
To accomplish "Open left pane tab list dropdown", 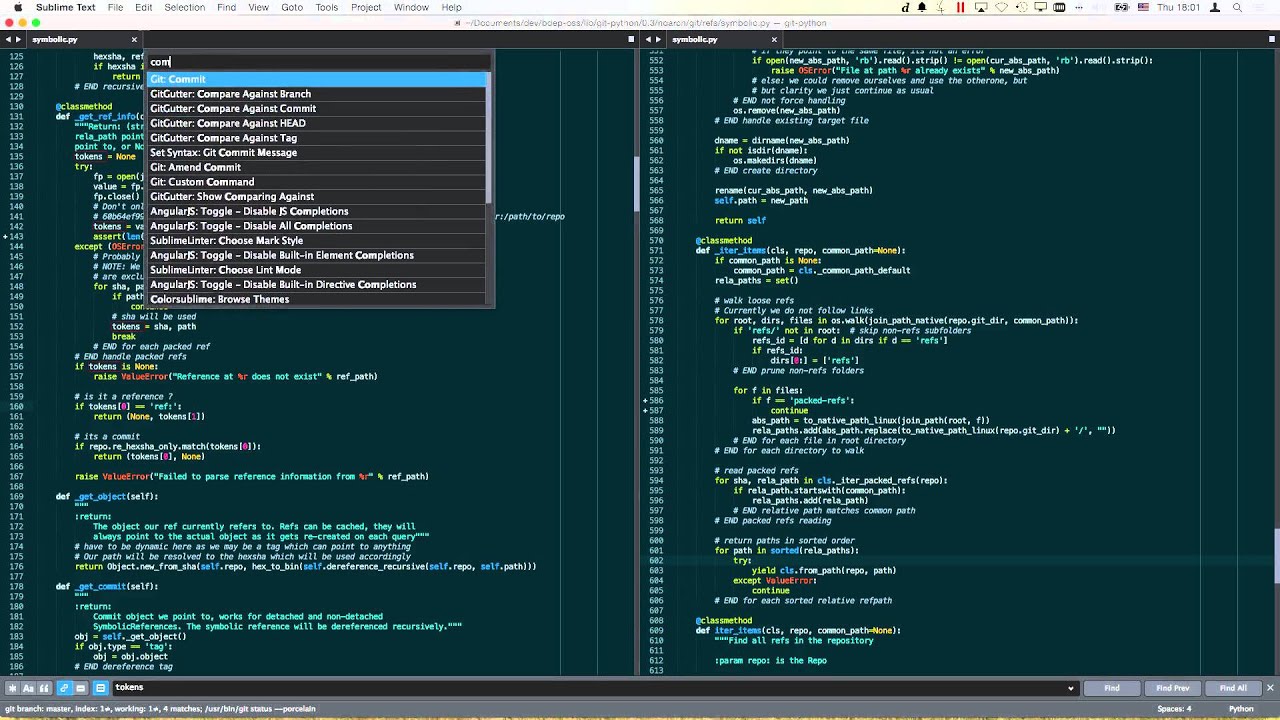I will 631,40.
